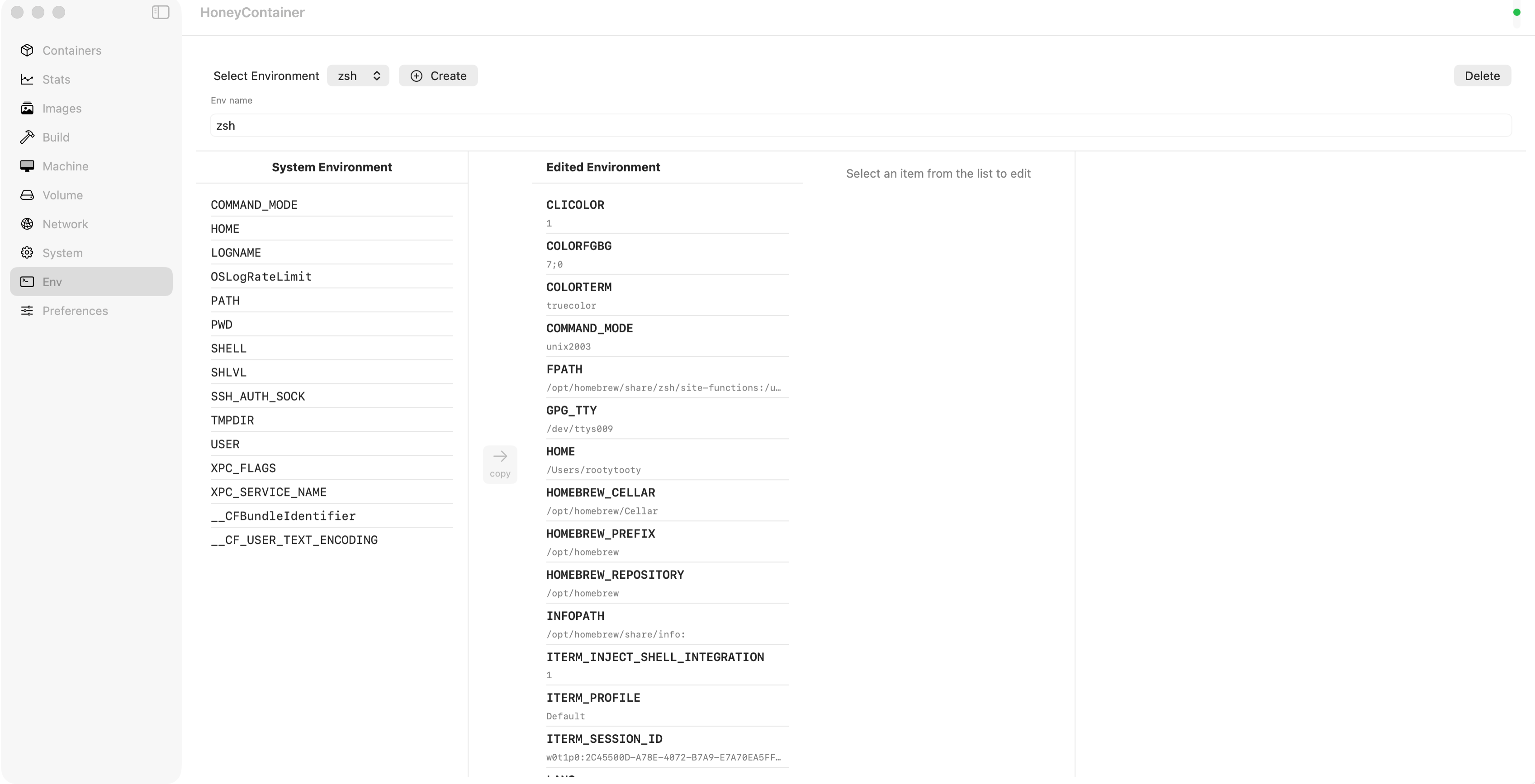Image resolution: width=1535 pixels, height=784 pixels.
Task: Click the Create environment button
Action: coord(438,76)
